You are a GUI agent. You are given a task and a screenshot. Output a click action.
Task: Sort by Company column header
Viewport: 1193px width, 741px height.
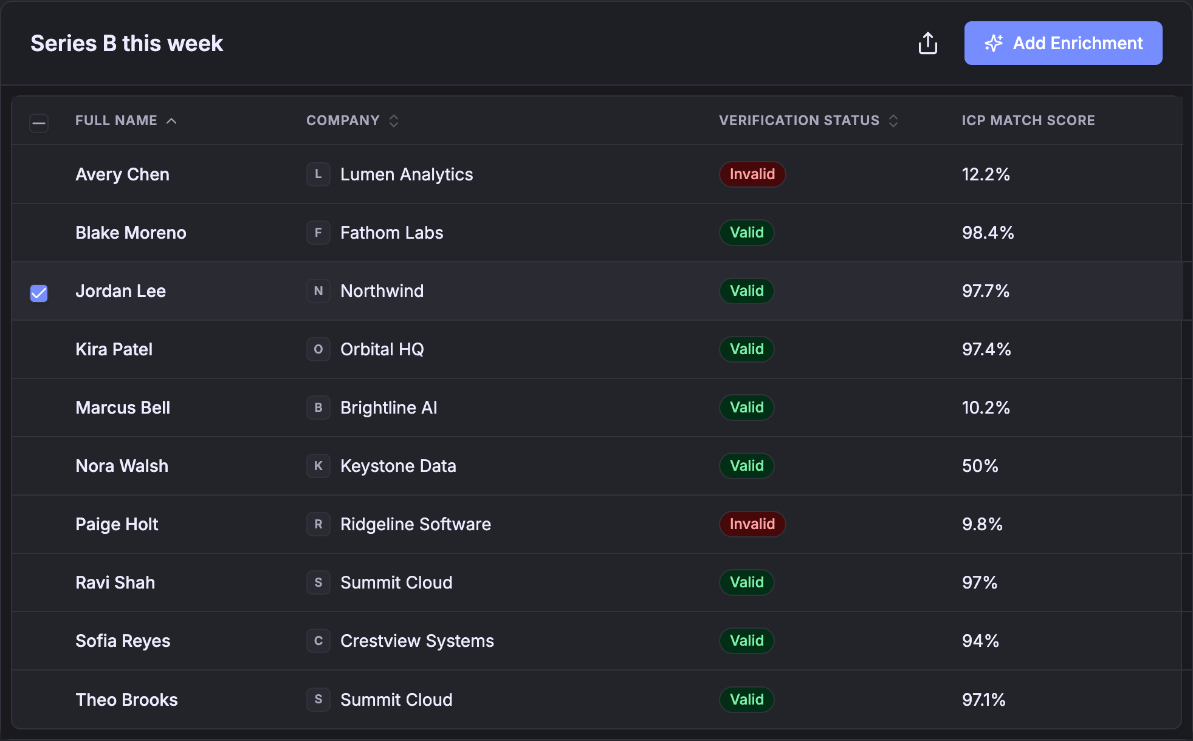click(x=352, y=120)
